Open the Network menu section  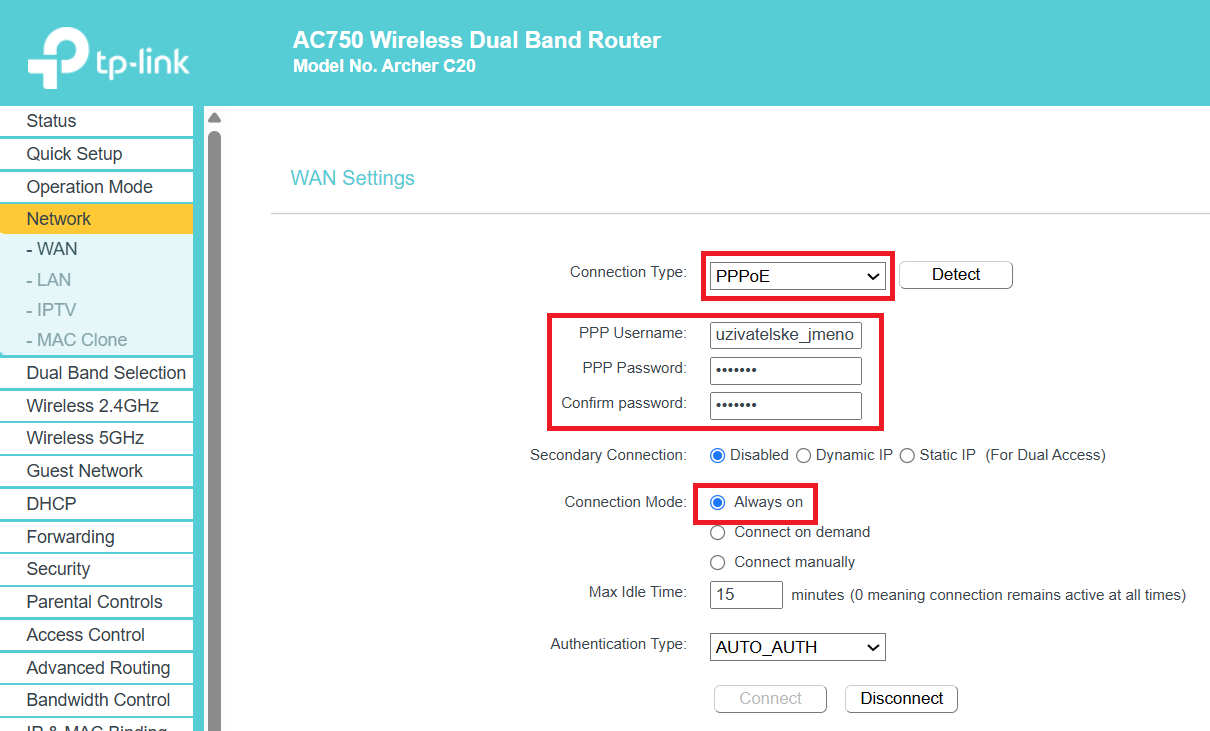click(x=96, y=219)
